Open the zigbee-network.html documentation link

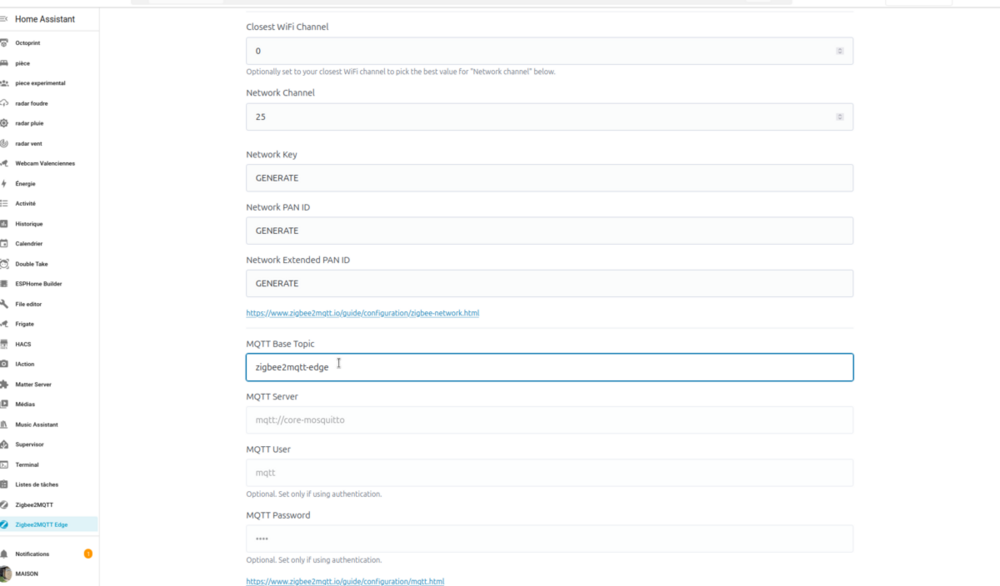362,313
